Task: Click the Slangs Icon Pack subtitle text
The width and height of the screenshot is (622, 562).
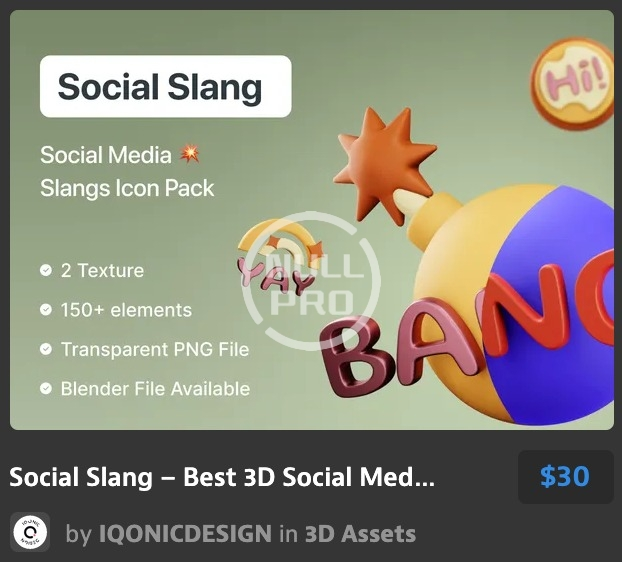Action: pyautogui.click(x=127, y=188)
